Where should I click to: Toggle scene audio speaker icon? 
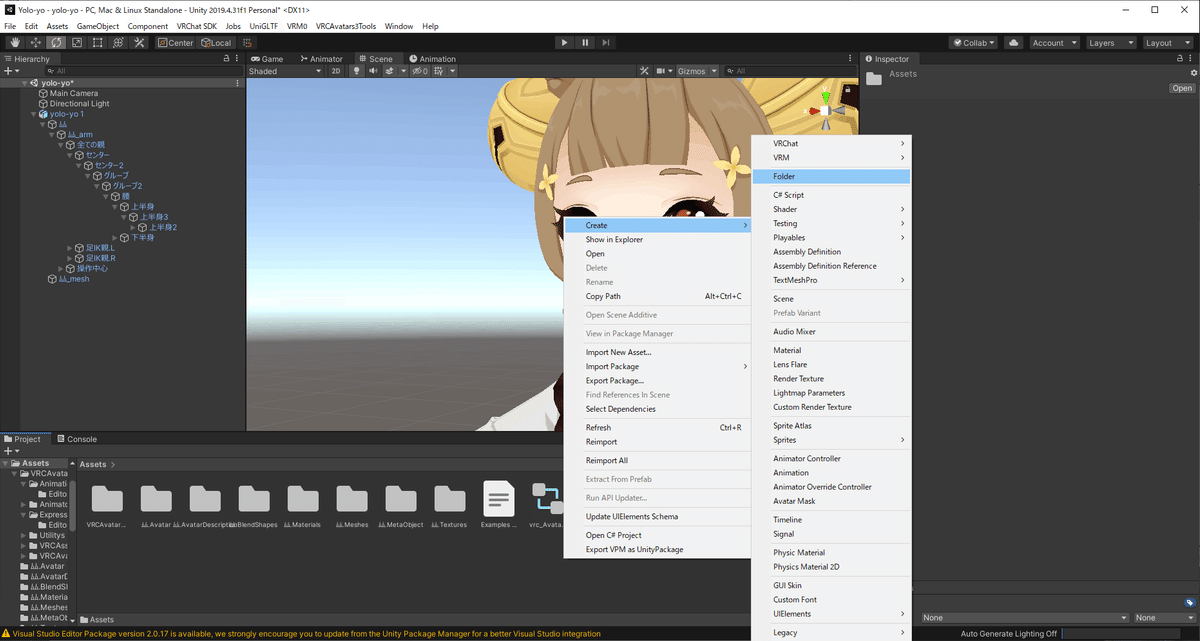[371, 71]
